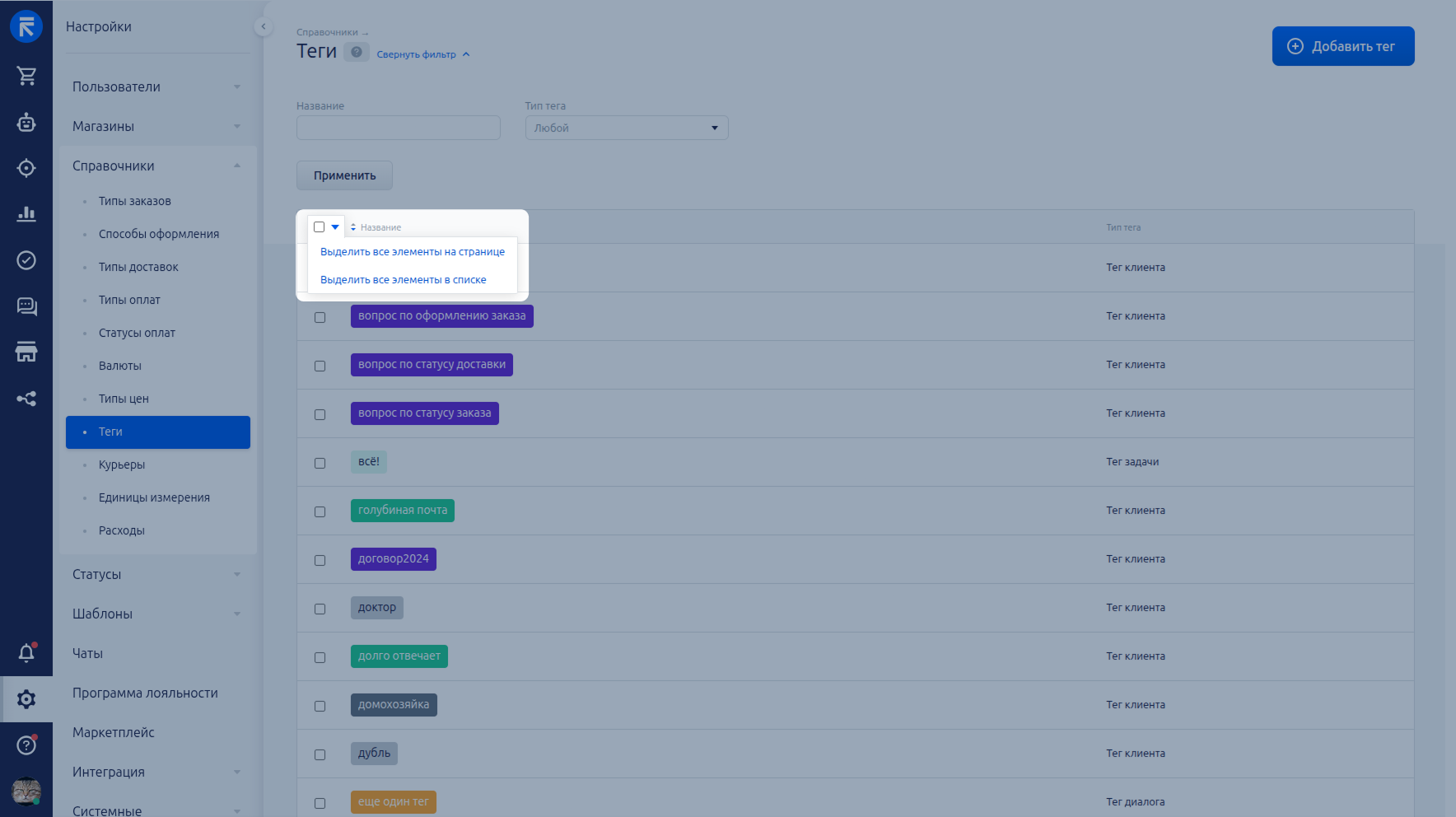This screenshot has width=1456, height=817.
Task: Open the settings gear icon
Action: tap(26, 699)
